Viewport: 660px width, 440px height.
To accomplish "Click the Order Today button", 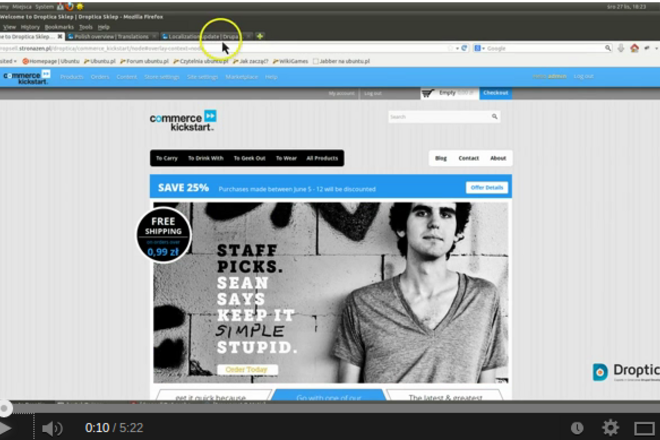I will 247,370.
